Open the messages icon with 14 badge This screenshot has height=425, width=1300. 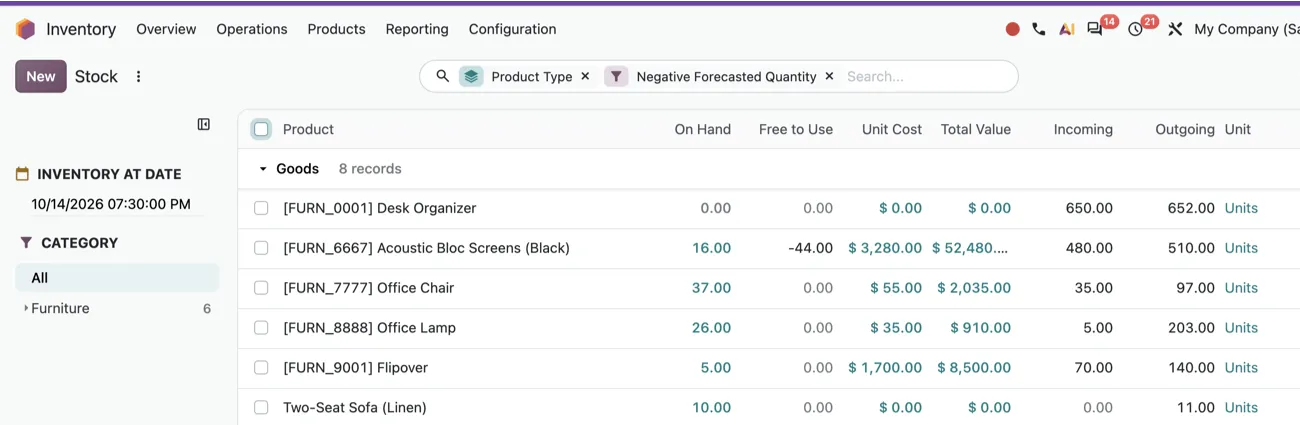pyautogui.click(x=1095, y=29)
